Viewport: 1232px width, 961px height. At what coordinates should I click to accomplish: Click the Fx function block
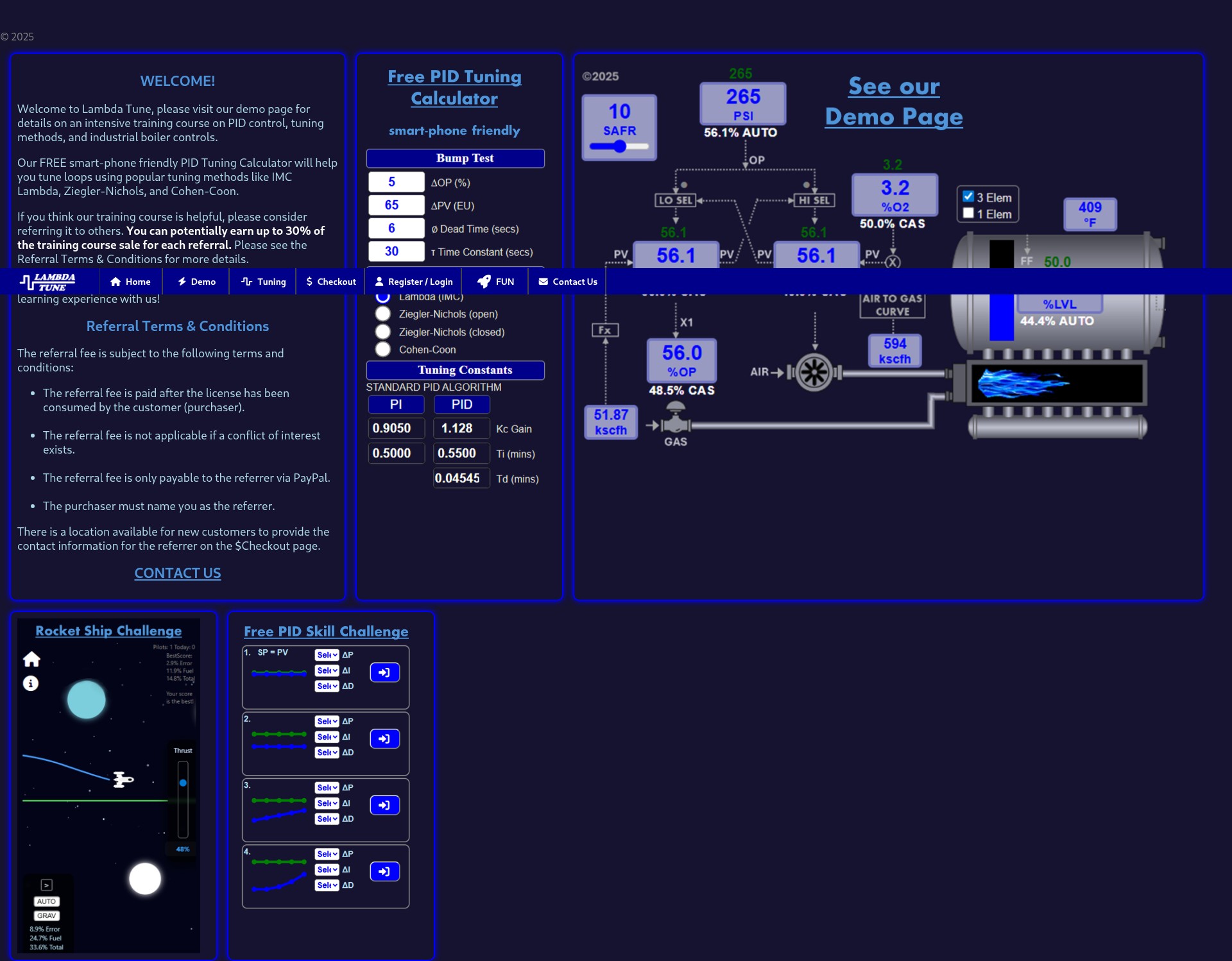pos(605,330)
